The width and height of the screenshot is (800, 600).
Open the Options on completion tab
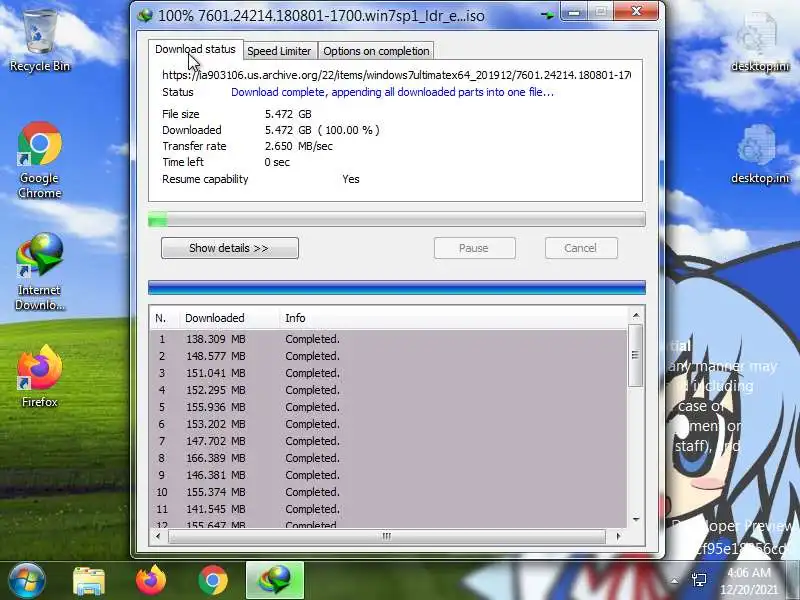point(376,51)
